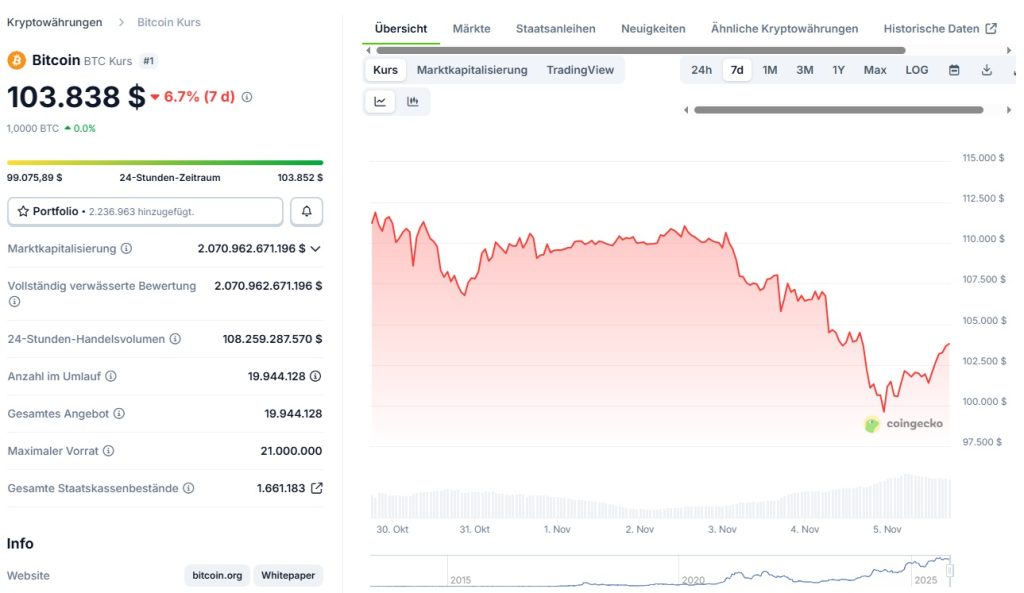The width and height of the screenshot is (1024, 593).
Task: Open the Whitepaper link
Action: point(288,575)
